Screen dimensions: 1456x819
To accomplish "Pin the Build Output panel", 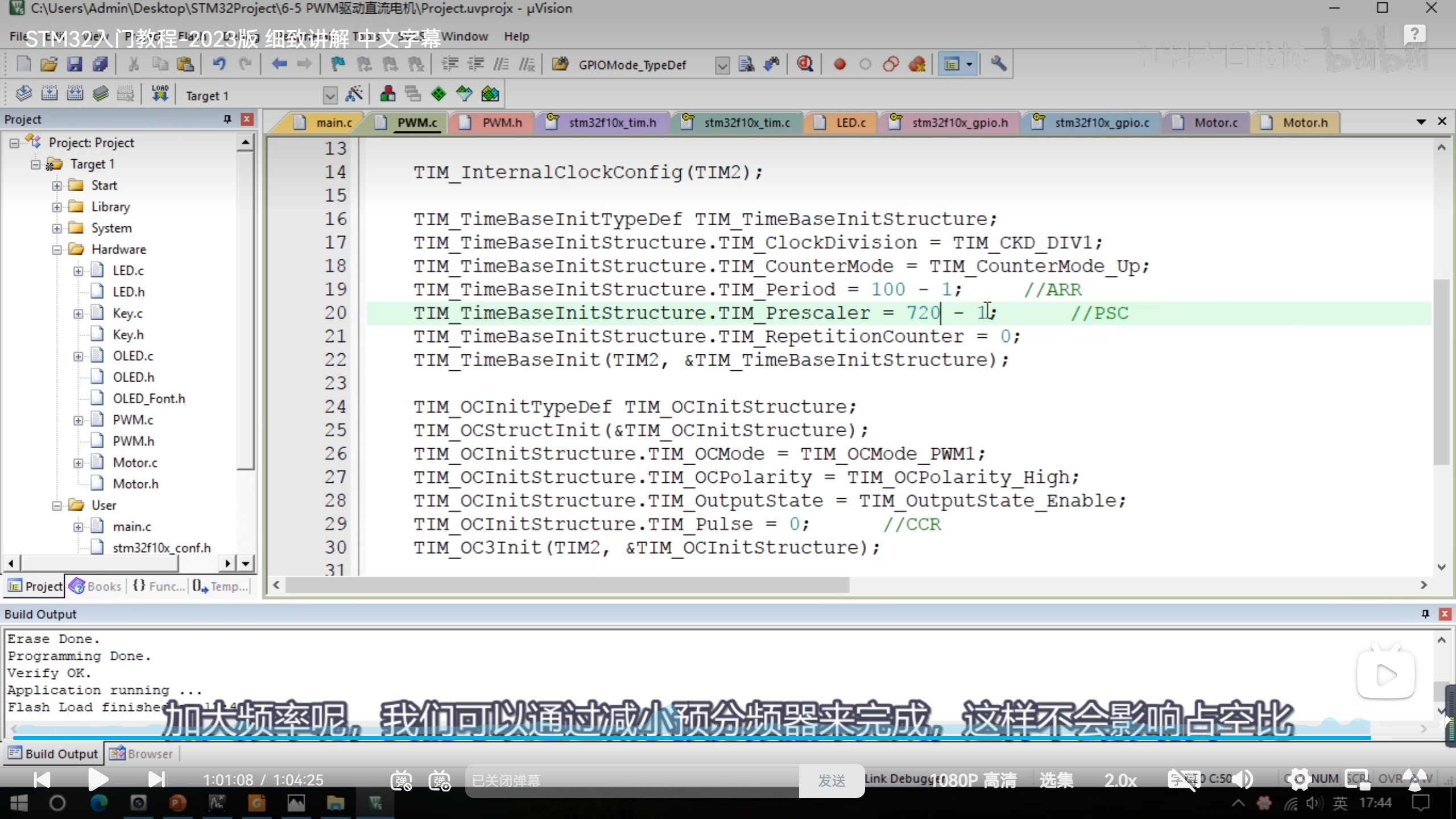I will [1425, 614].
